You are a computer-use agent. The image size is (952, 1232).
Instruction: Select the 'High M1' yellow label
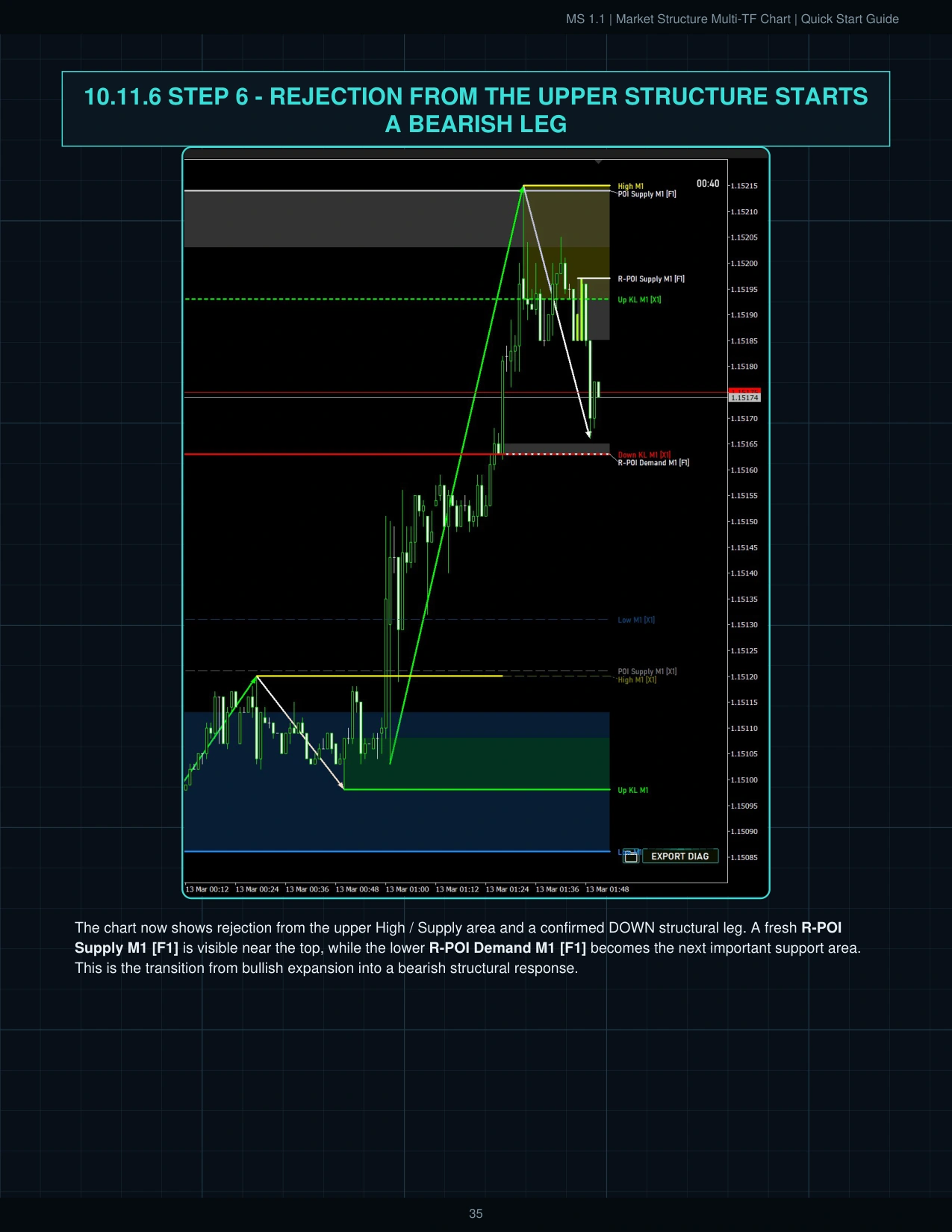coord(630,186)
